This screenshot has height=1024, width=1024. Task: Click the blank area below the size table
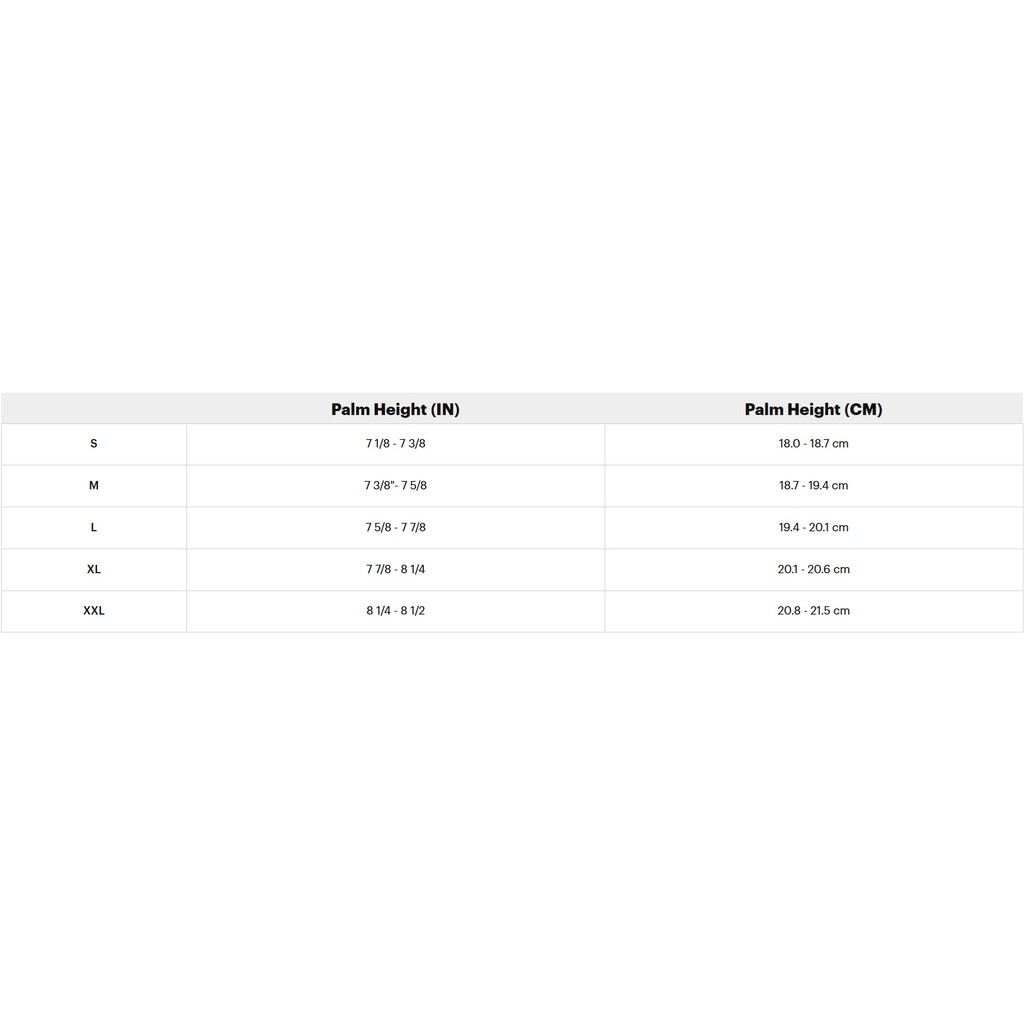(512, 828)
